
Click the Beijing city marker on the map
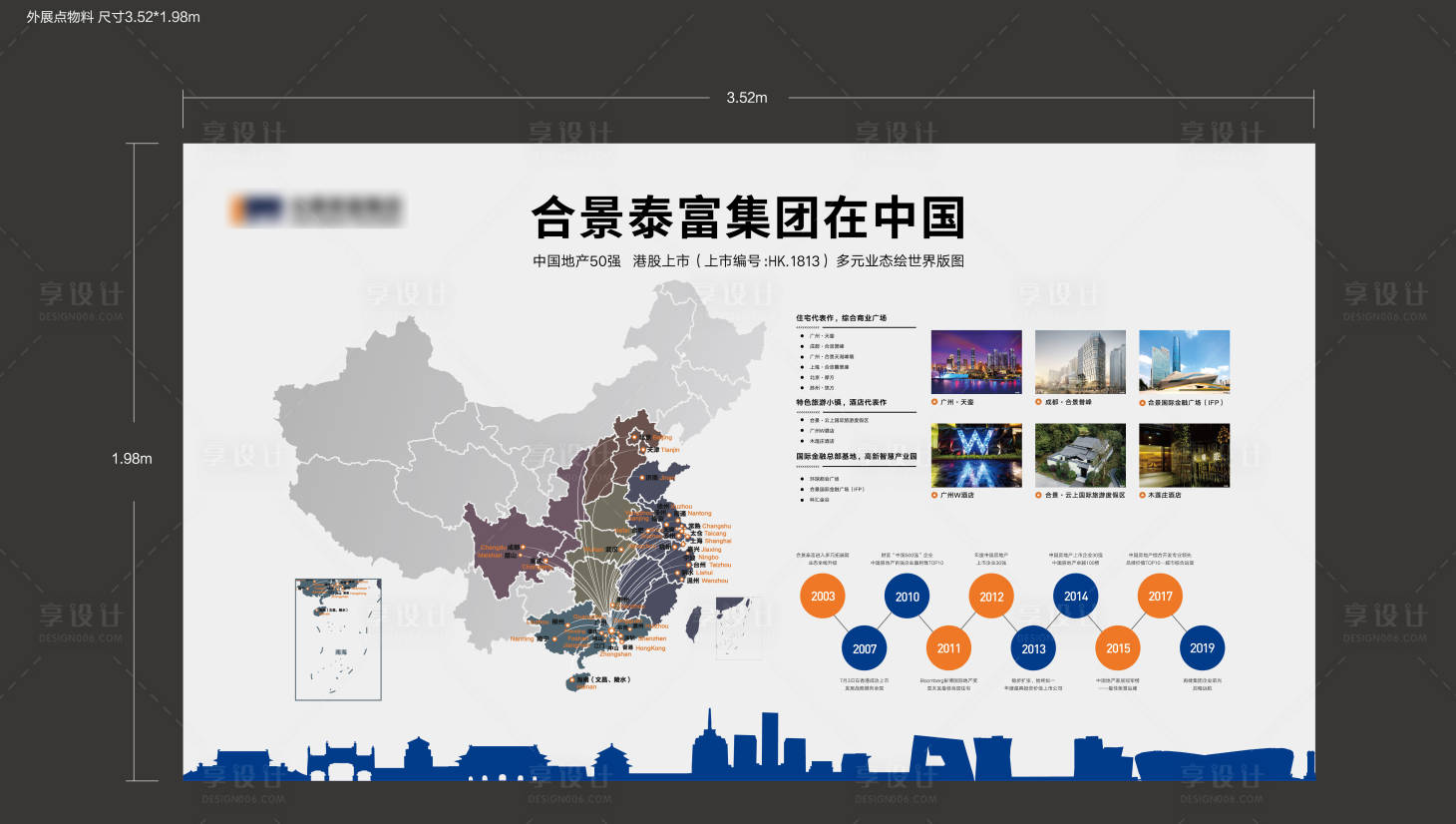tap(632, 438)
